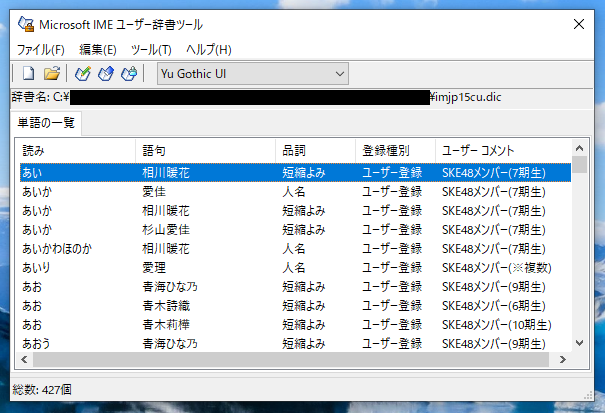Select the 青木詩織 entry
Screen dimensions: 605x413
coord(296,306)
